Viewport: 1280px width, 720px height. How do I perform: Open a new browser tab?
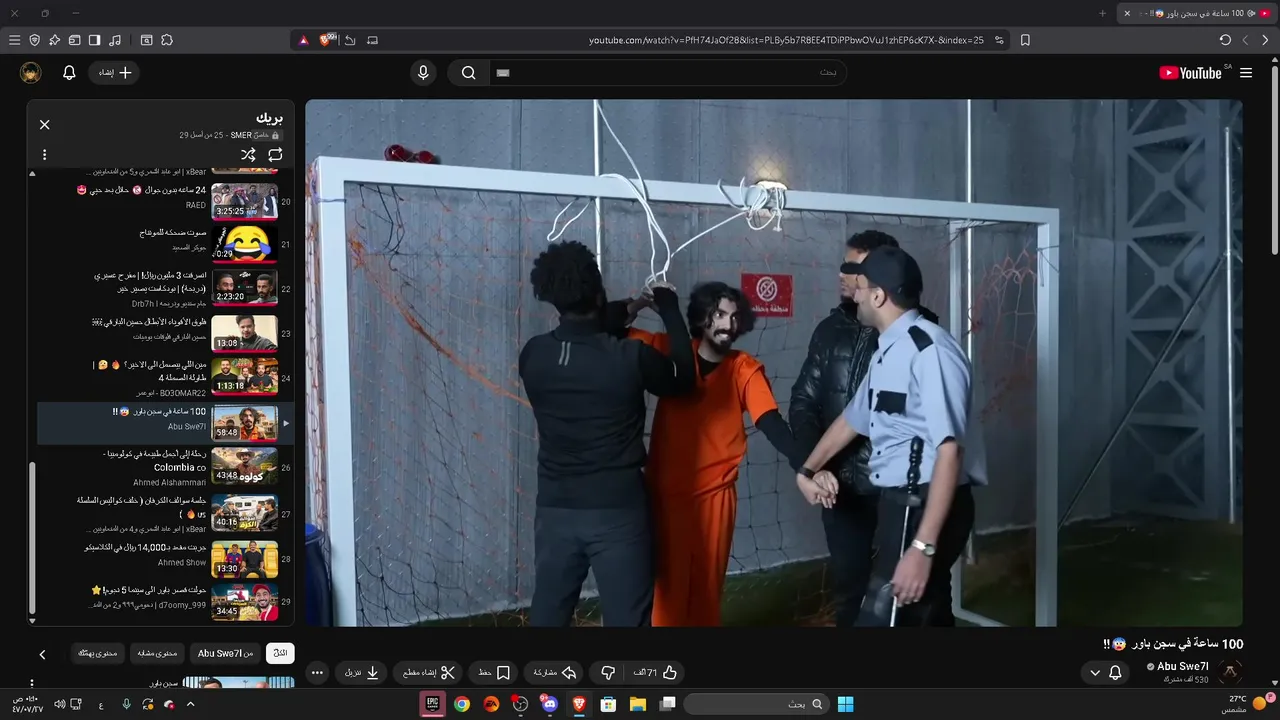point(1103,13)
